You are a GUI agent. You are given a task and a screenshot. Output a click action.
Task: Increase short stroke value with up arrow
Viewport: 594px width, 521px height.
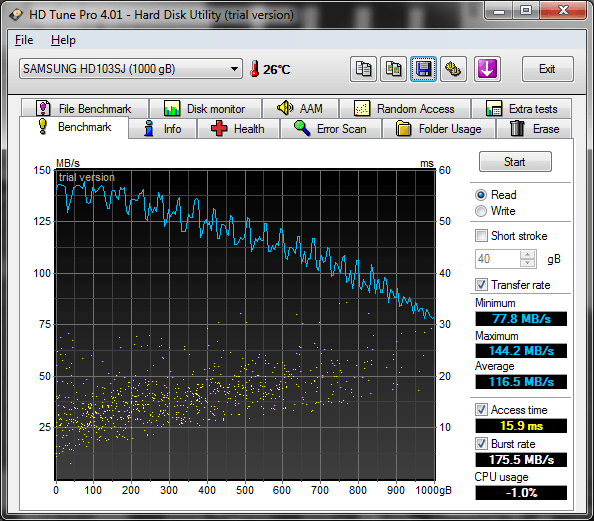click(527, 255)
